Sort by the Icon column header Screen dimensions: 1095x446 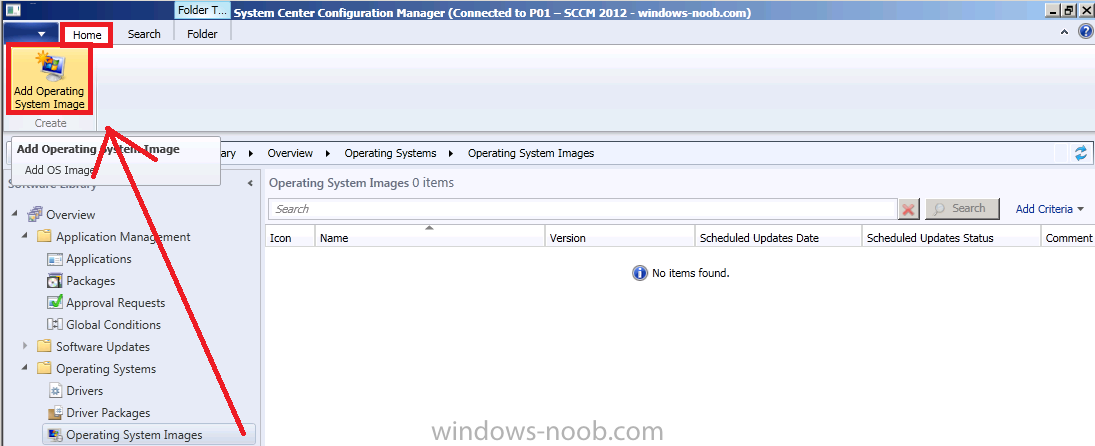click(x=290, y=237)
